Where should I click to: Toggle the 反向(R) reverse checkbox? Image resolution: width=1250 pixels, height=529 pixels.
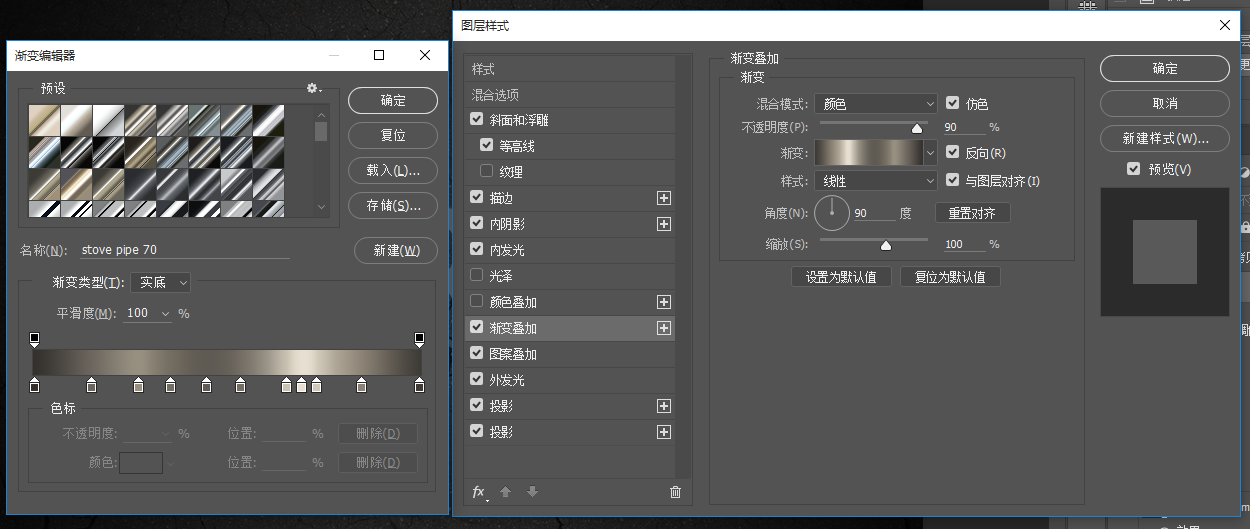953,153
